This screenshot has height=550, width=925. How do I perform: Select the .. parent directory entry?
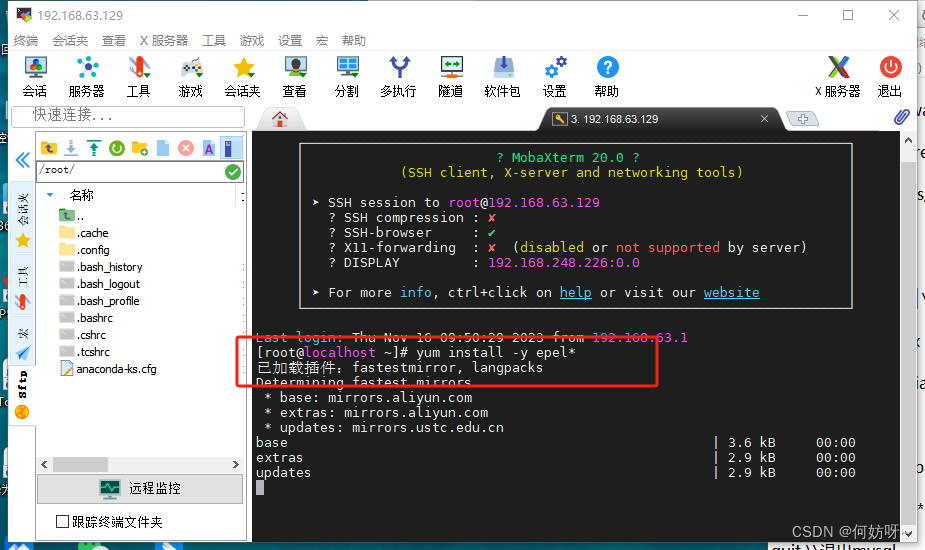pyautogui.click(x=71, y=216)
